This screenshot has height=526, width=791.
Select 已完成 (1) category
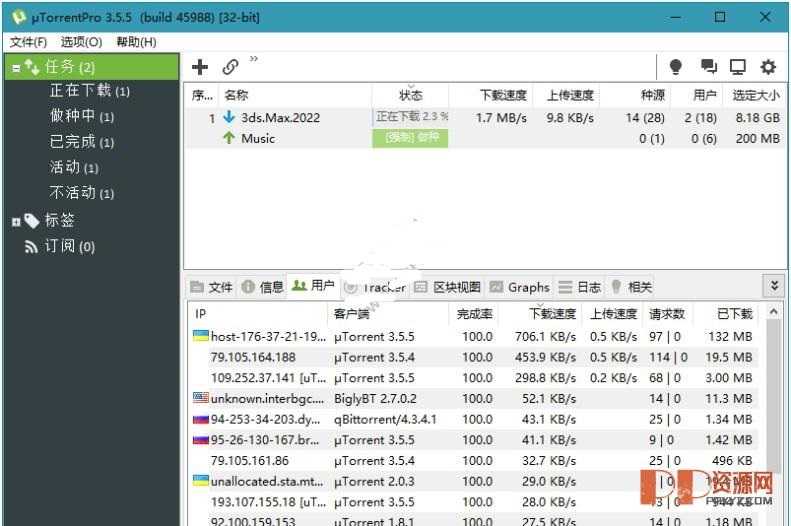point(82,142)
